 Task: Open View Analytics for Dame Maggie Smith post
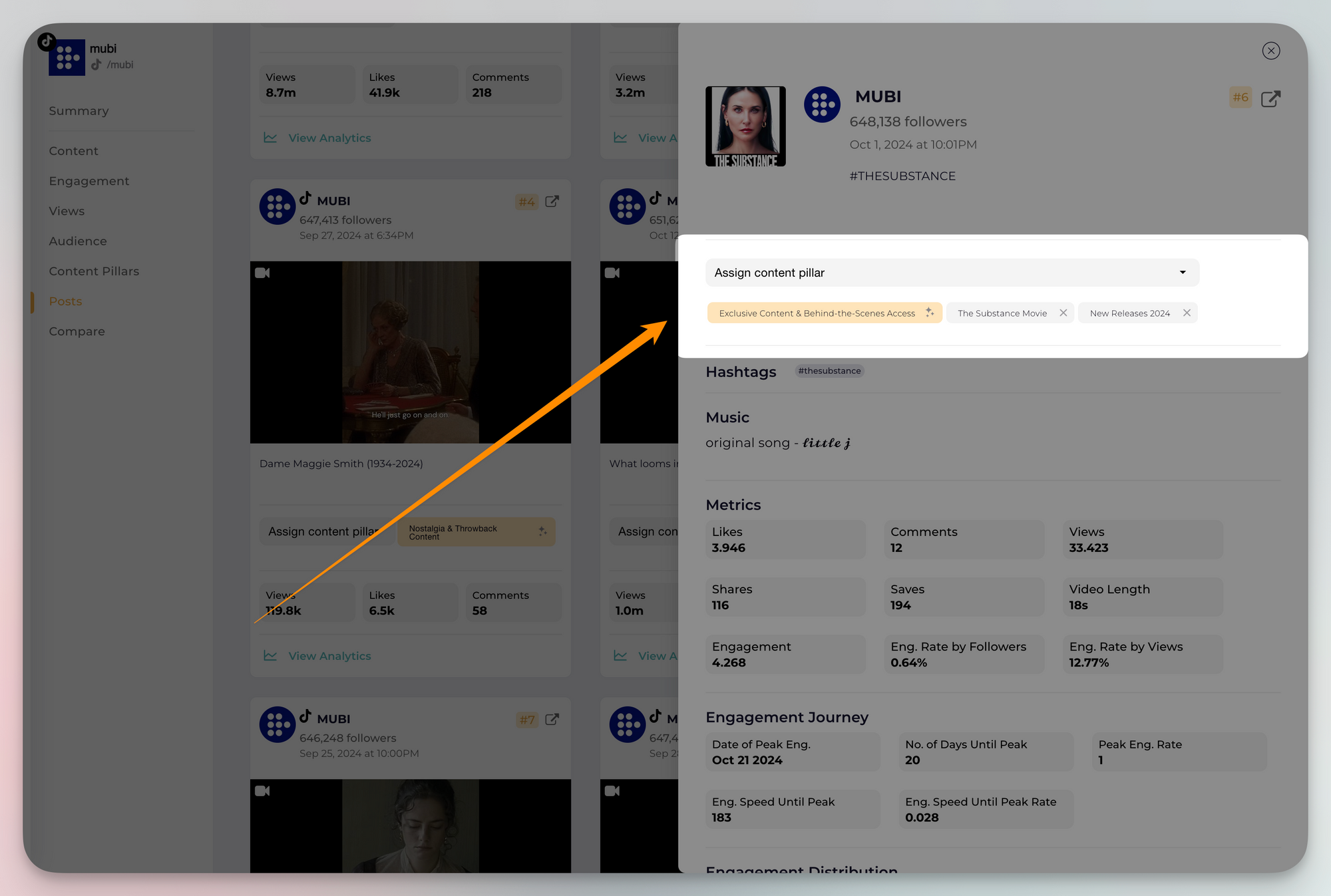click(x=329, y=656)
